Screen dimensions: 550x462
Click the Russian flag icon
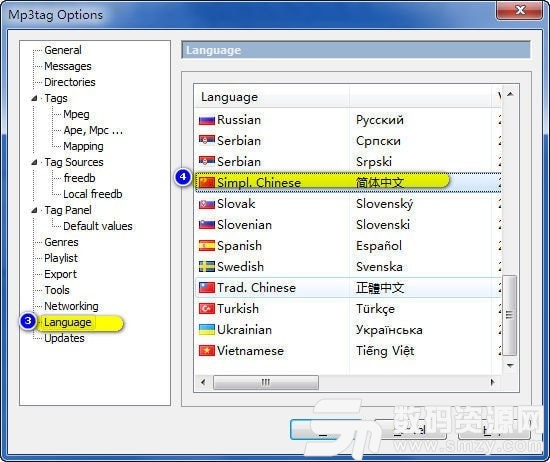pyautogui.click(x=207, y=120)
